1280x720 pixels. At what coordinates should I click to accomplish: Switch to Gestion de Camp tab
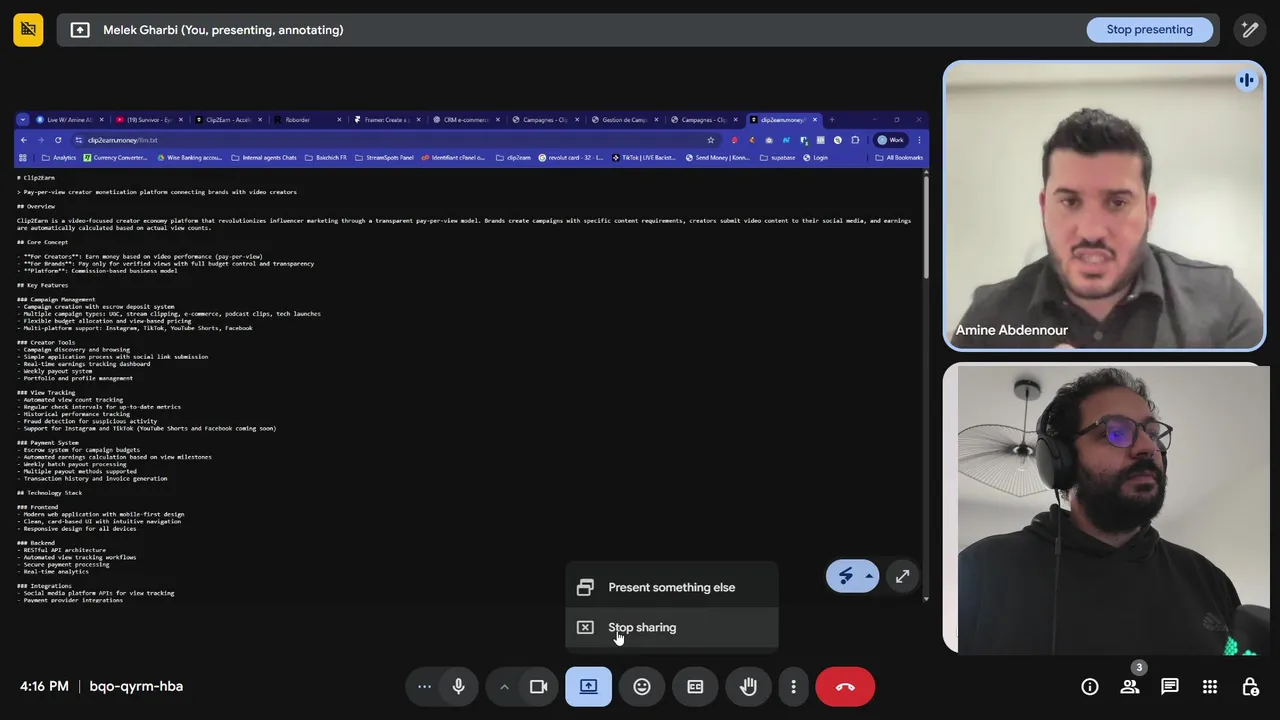tap(625, 120)
